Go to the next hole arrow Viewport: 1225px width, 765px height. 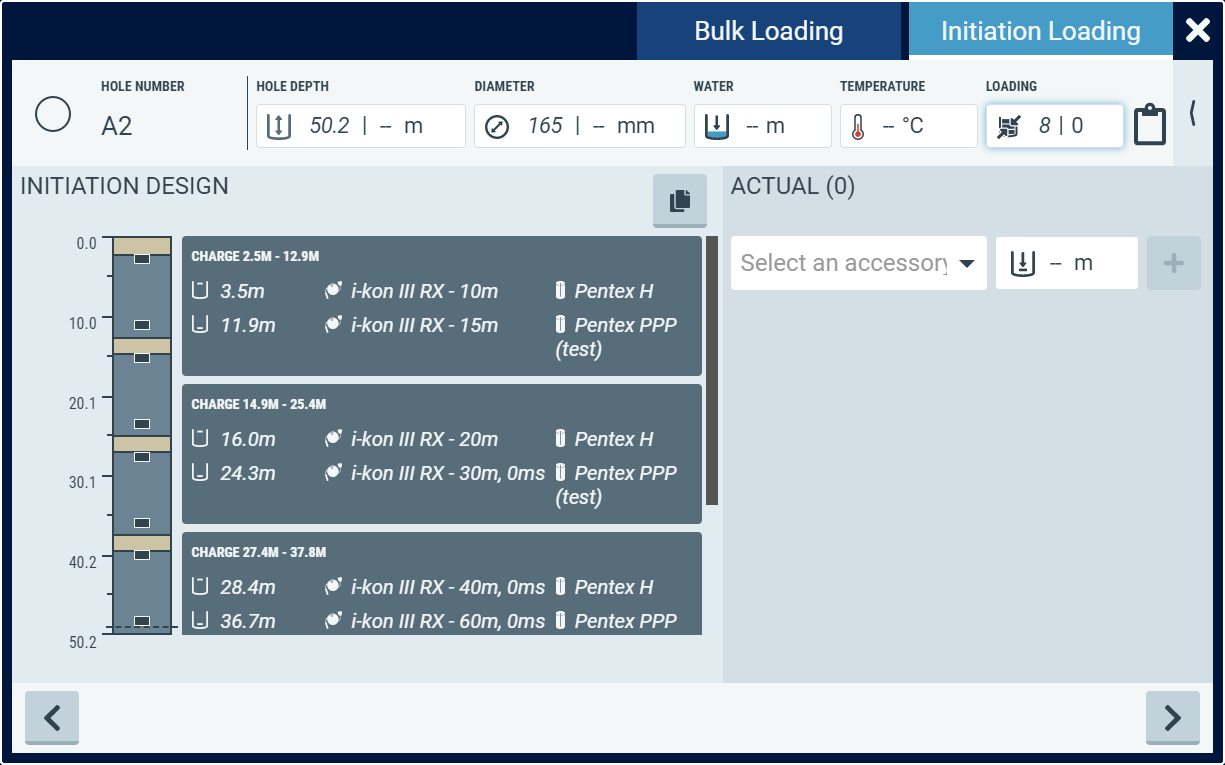(x=1173, y=717)
